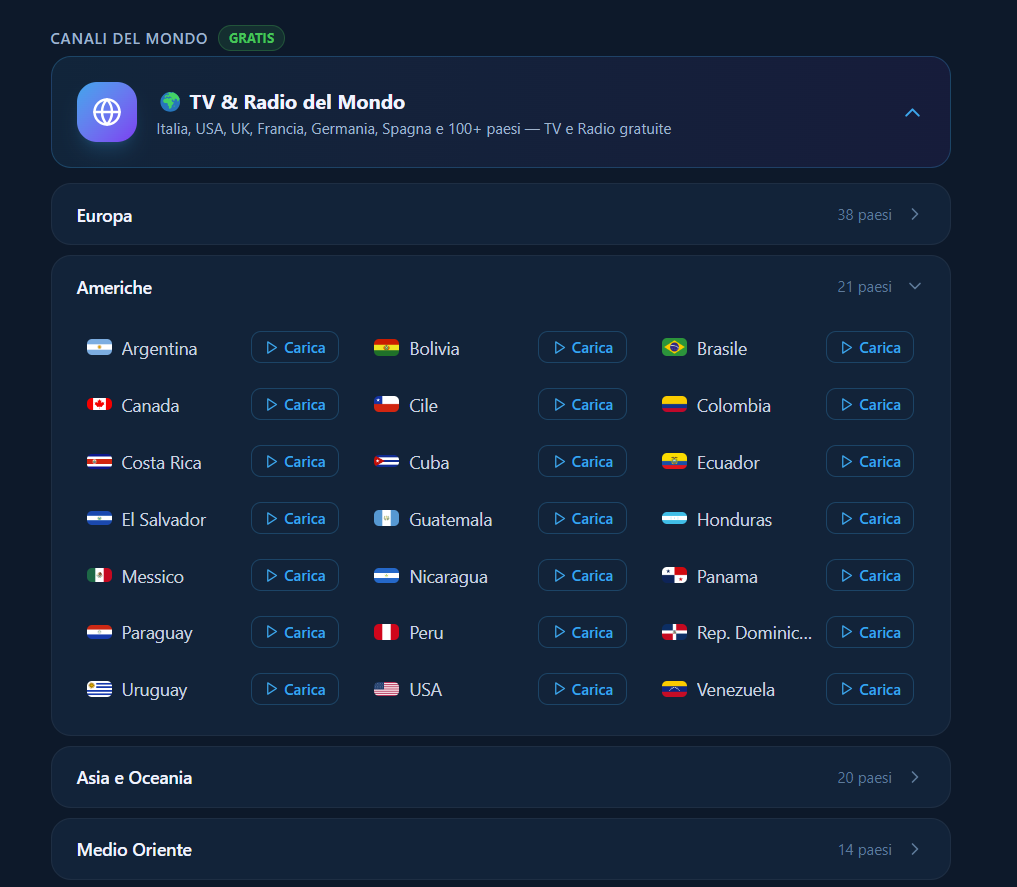
Task: Load Cile channels with Carica
Action: (x=582, y=405)
